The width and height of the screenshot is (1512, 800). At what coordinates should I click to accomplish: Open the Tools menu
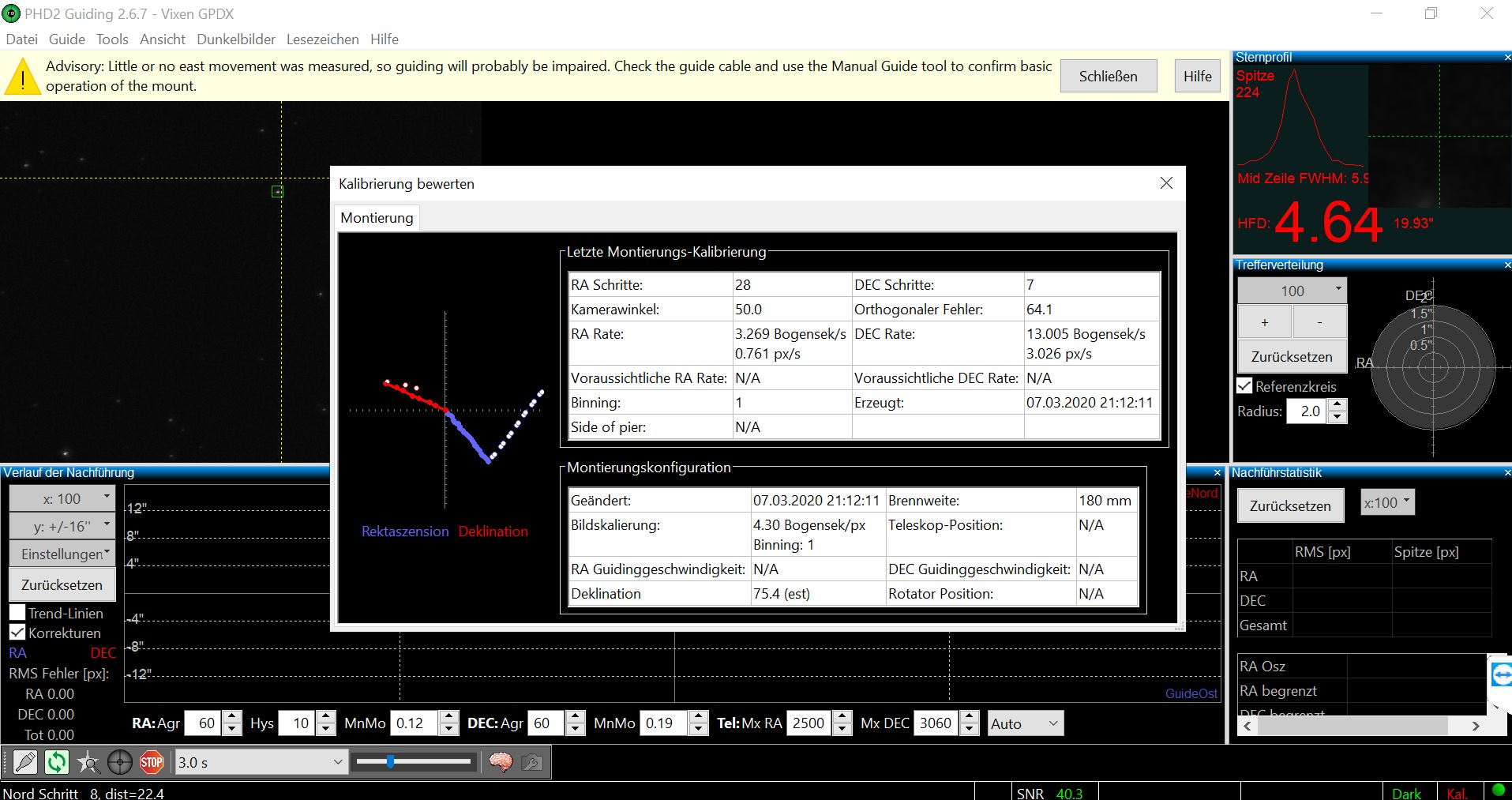(x=112, y=39)
